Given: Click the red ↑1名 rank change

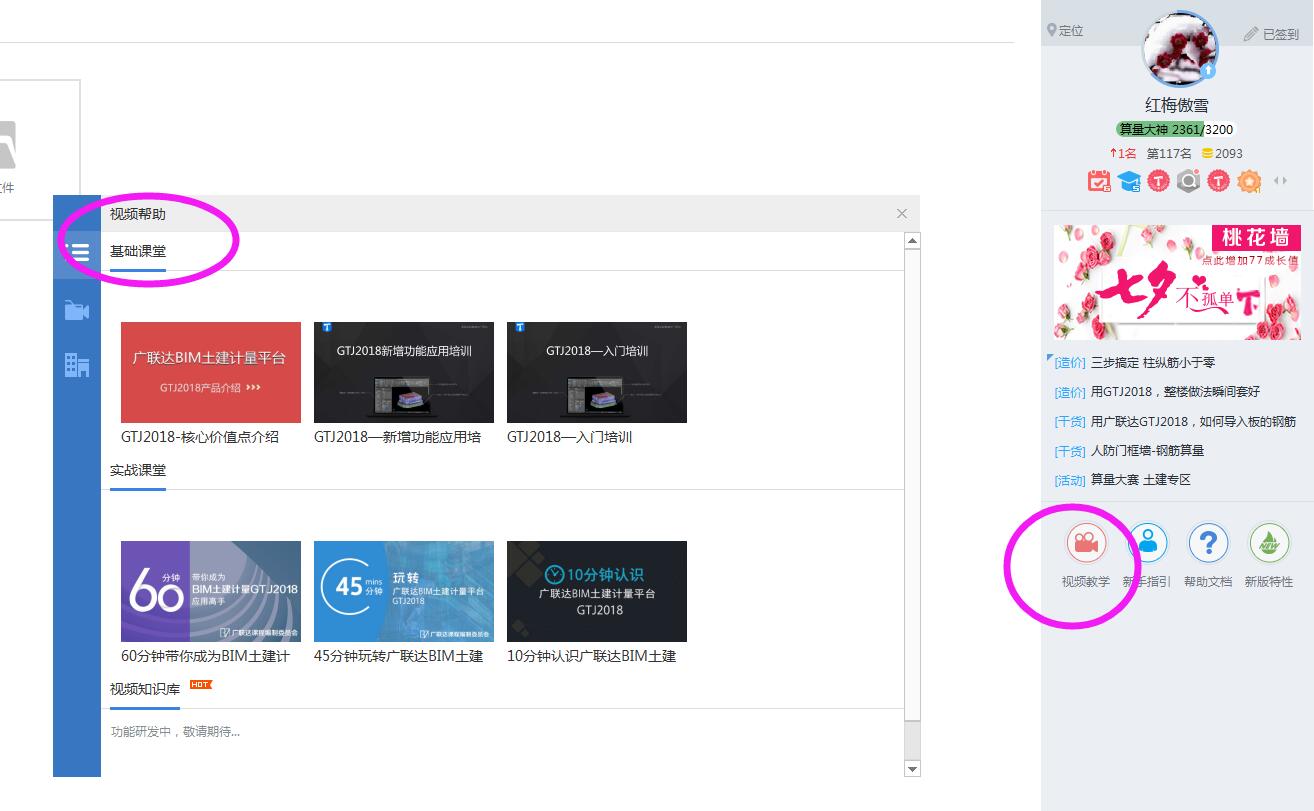Looking at the screenshot, I should [1123, 153].
